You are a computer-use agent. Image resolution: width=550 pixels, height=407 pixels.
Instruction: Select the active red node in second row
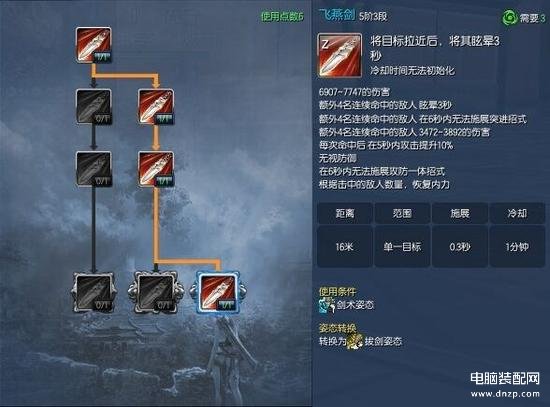(x=156, y=107)
